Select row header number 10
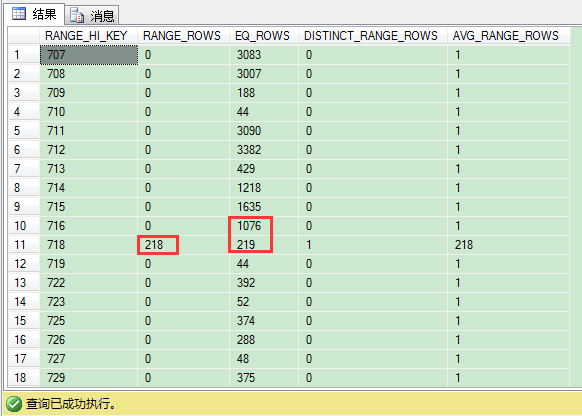 [24, 226]
